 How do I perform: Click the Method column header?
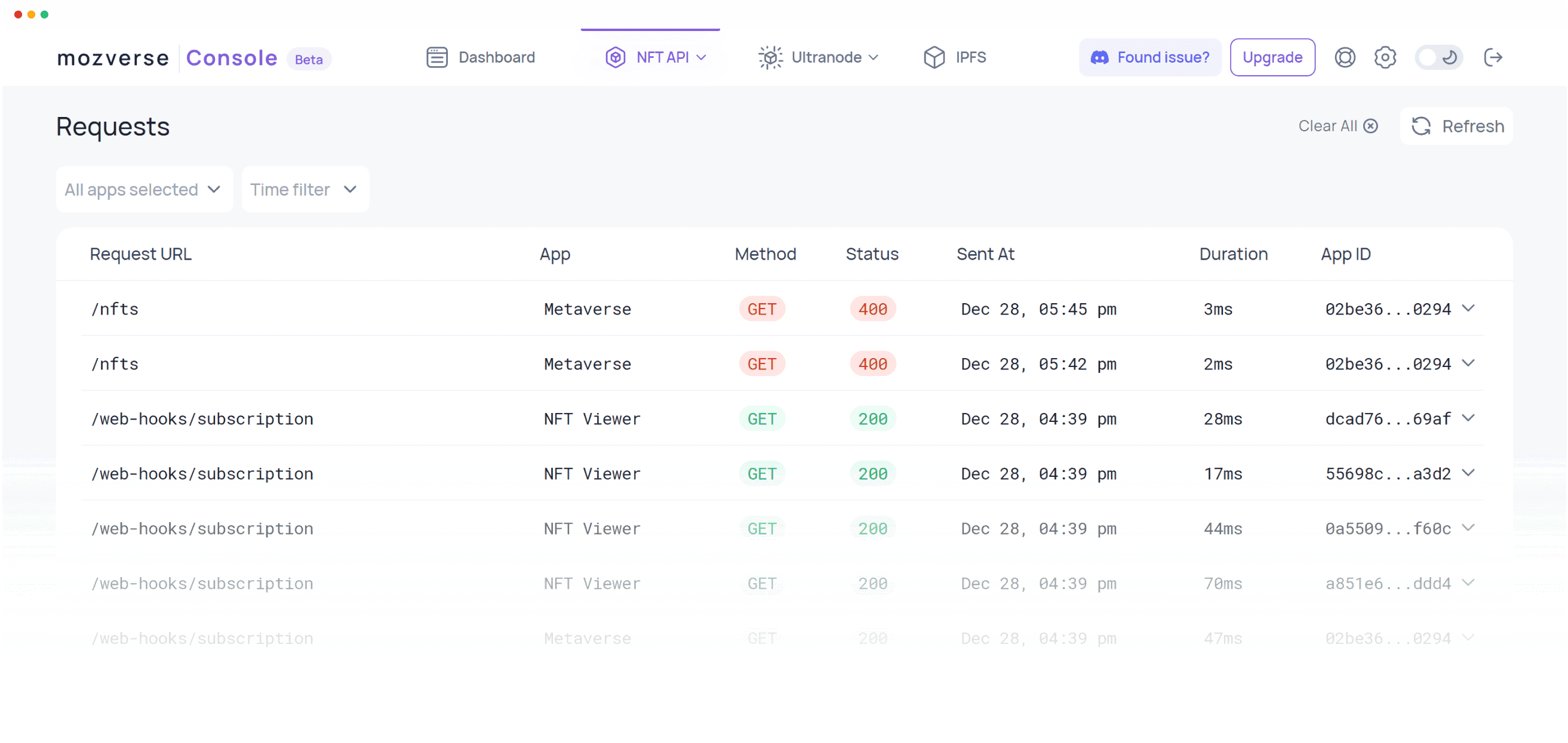pos(765,254)
